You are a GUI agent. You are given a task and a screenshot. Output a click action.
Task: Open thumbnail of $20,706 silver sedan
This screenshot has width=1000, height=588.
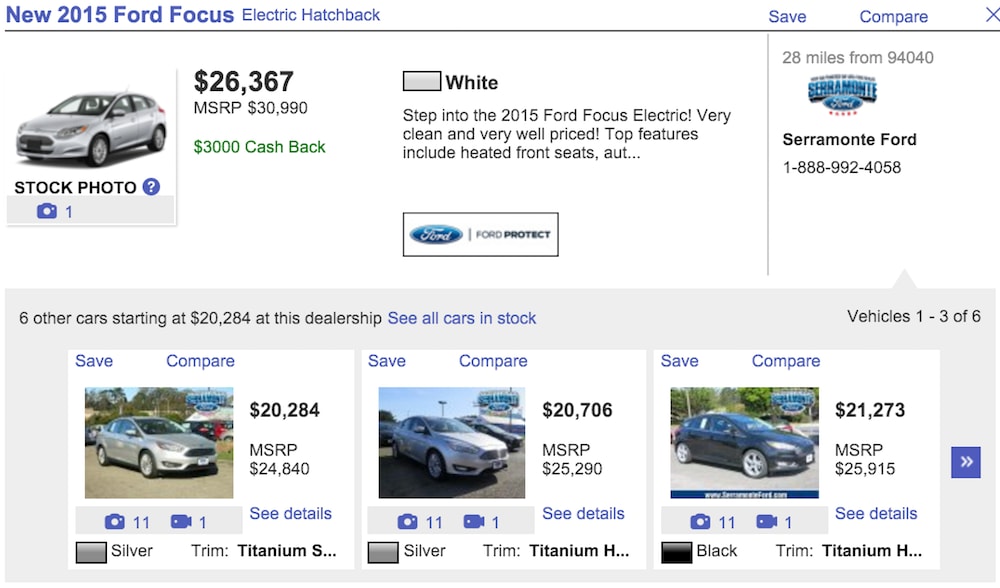point(452,443)
